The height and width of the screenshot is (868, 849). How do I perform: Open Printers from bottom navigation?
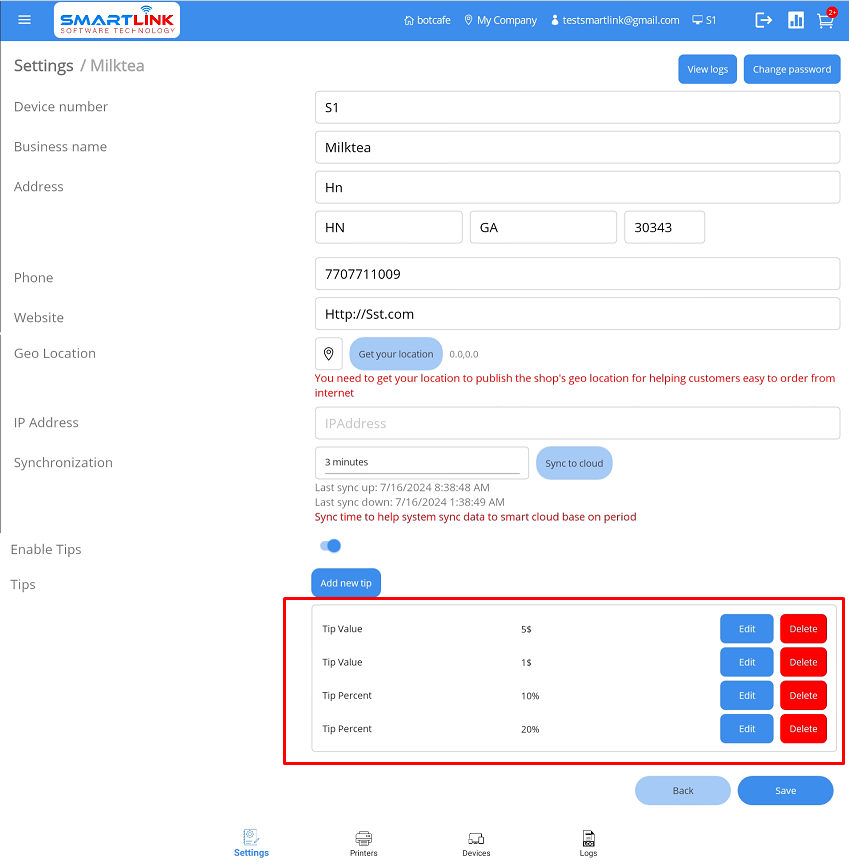[x=364, y=843]
